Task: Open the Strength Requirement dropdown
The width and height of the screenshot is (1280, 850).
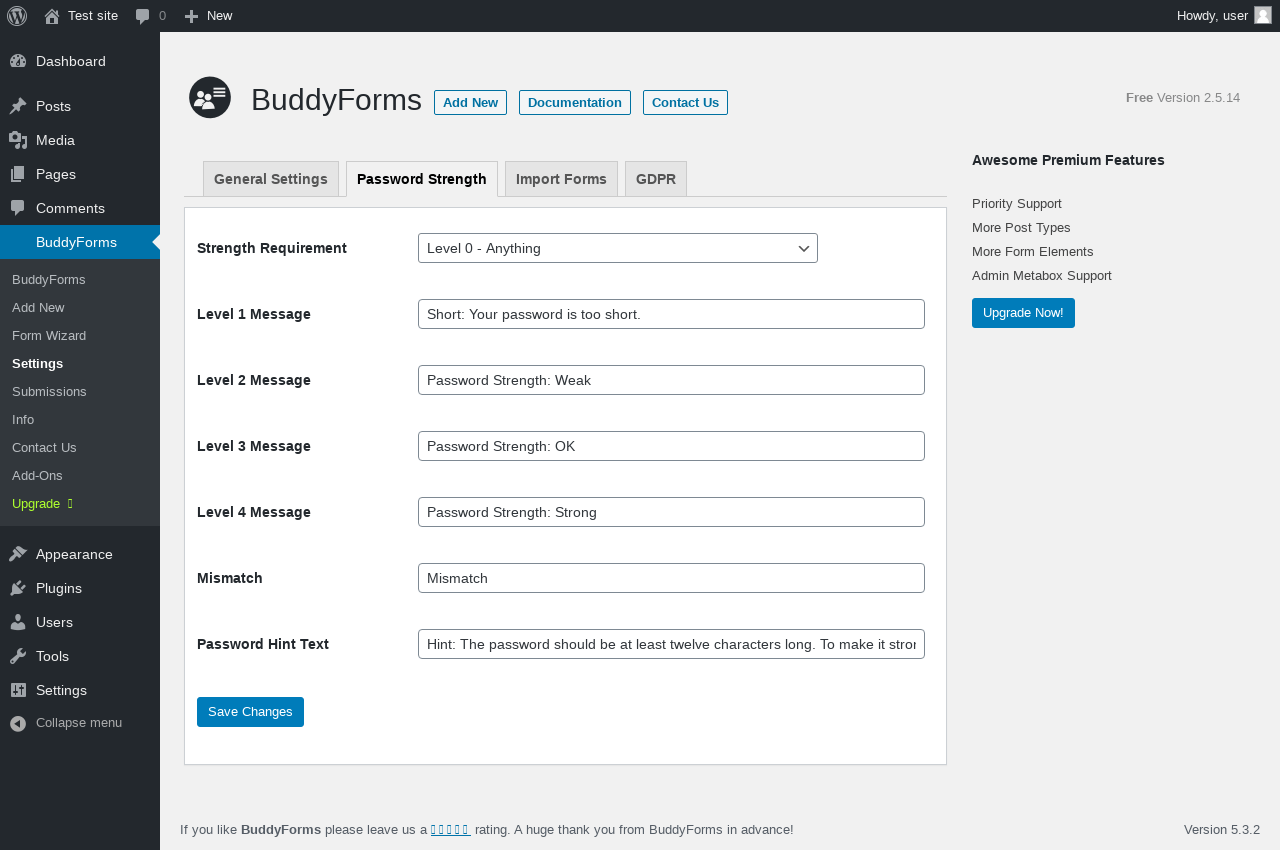Action: [617, 248]
